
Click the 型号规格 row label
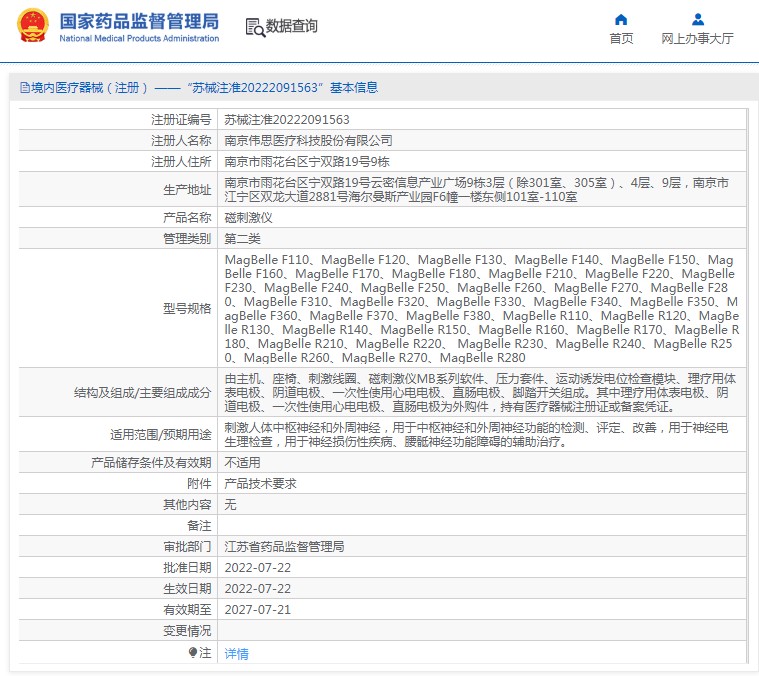tap(187, 309)
